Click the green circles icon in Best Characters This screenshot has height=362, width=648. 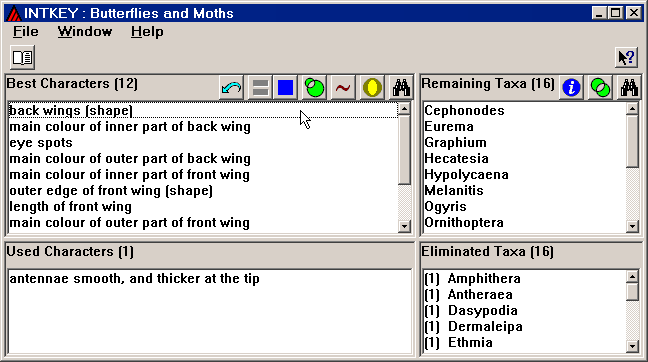click(314, 88)
